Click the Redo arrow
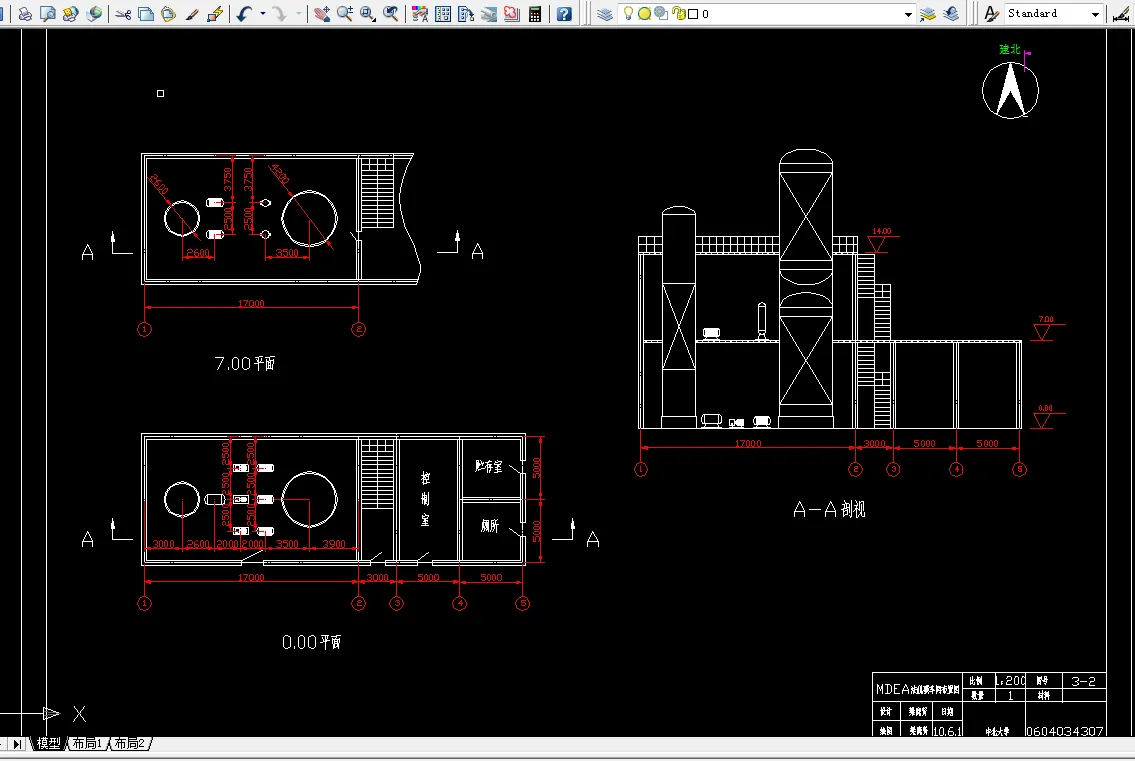 [x=280, y=14]
